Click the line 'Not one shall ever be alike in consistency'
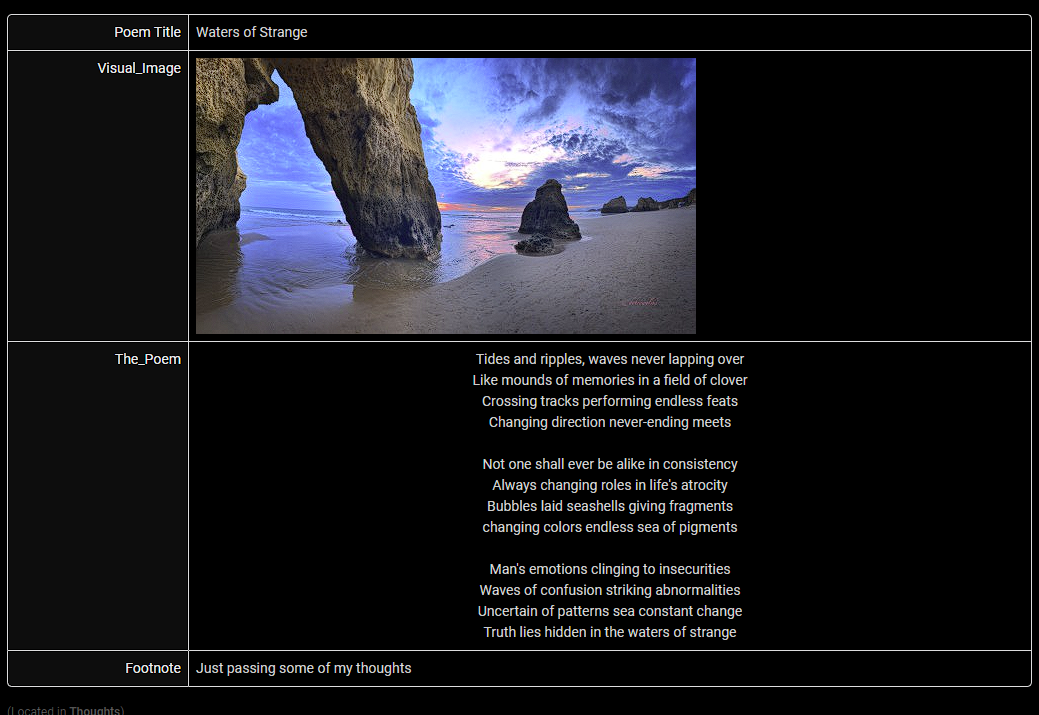 pos(609,464)
